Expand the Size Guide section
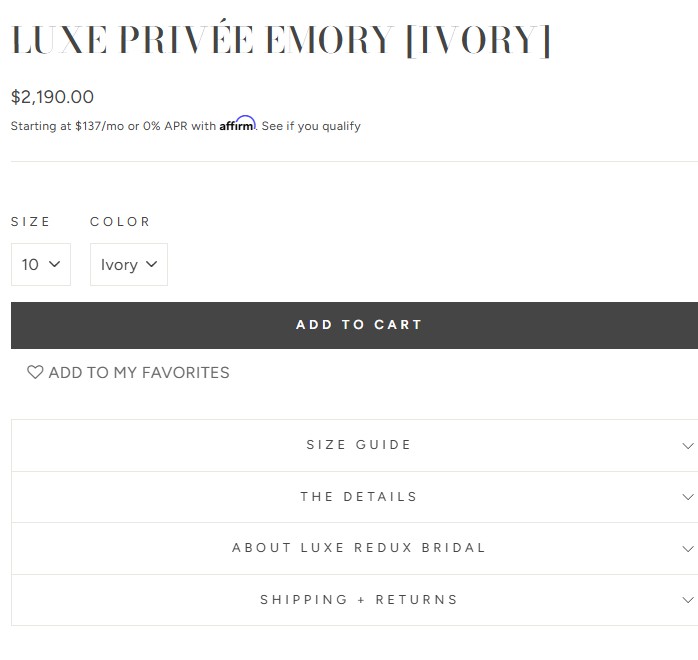 pos(358,445)
